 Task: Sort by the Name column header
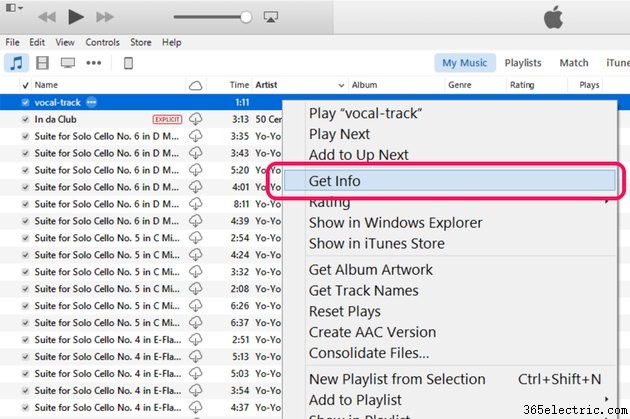[46, 85]
